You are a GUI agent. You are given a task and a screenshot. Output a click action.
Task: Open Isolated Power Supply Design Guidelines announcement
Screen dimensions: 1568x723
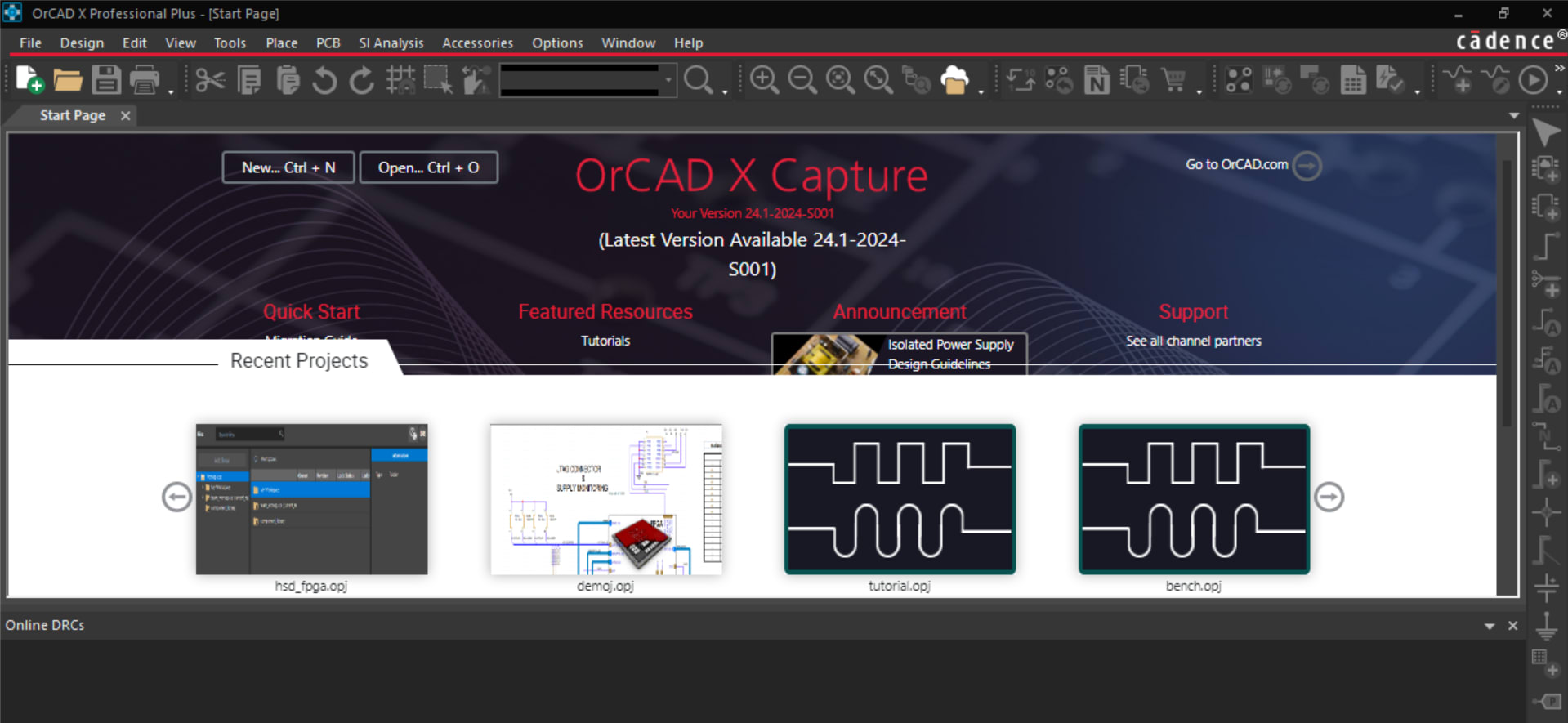[x=899, y=354]
